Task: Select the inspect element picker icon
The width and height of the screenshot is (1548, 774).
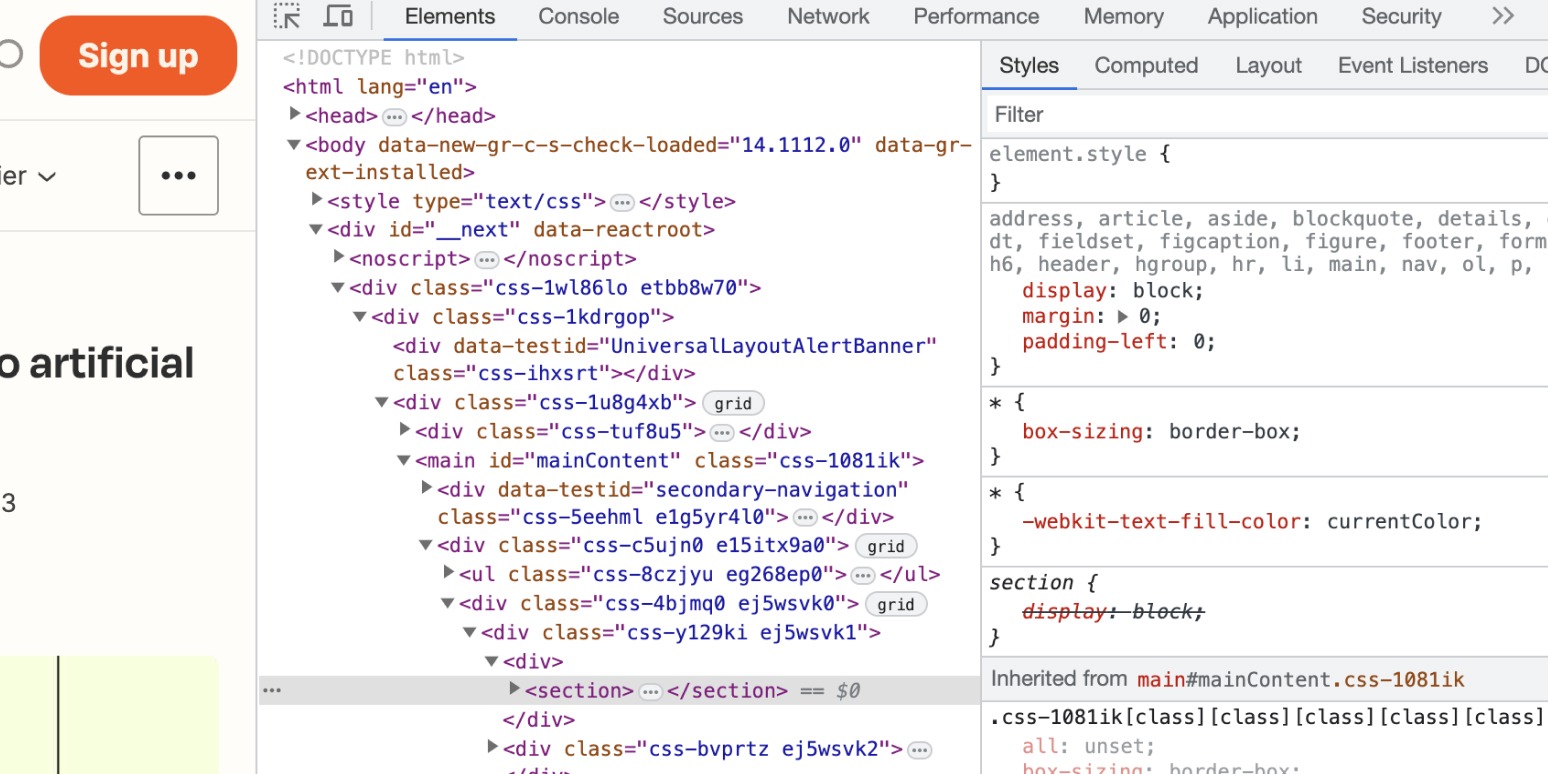Action: tap(286, 16)
